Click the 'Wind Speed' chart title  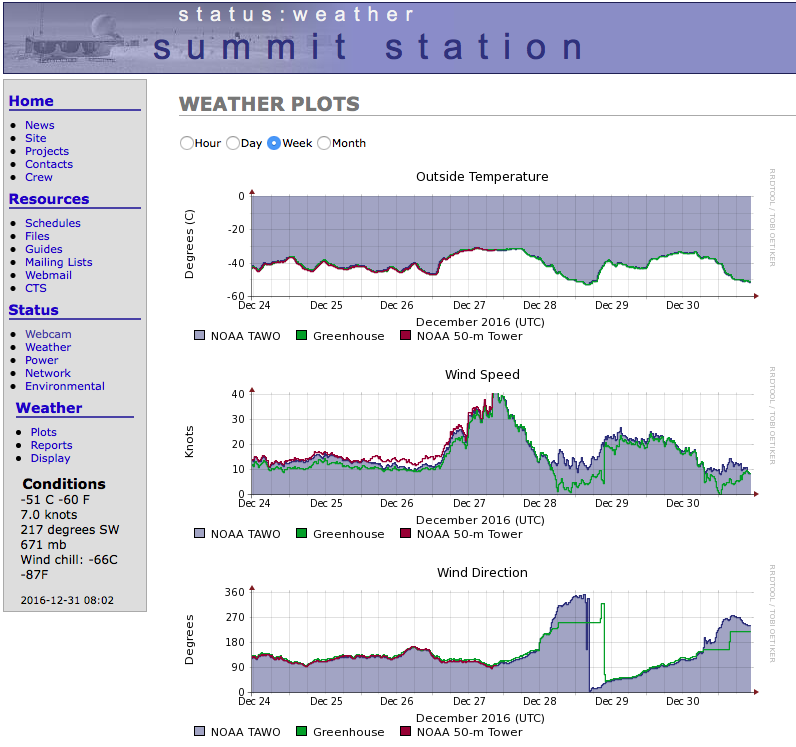[482, 375]
